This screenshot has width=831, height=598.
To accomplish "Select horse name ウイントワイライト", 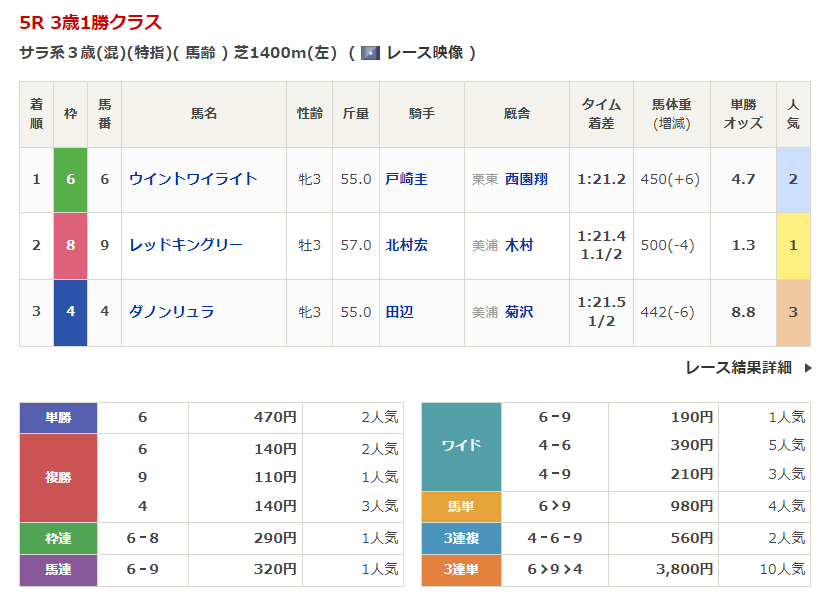I will click(193, 179).
